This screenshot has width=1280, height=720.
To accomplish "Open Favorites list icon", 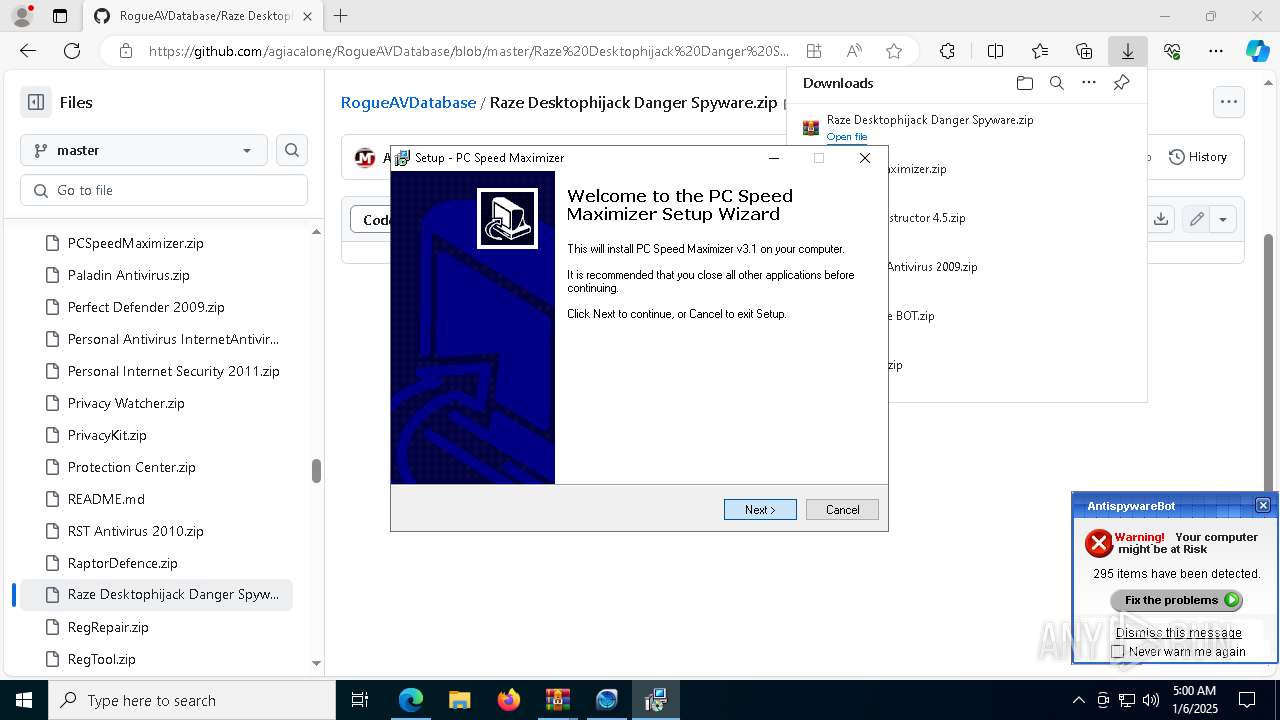I will pyautogui.click(x=1040, y=51).
